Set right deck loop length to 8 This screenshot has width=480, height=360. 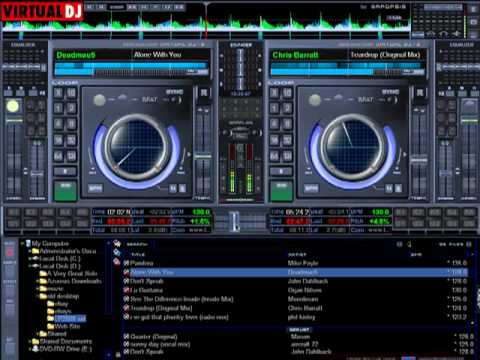pos(287,124)
